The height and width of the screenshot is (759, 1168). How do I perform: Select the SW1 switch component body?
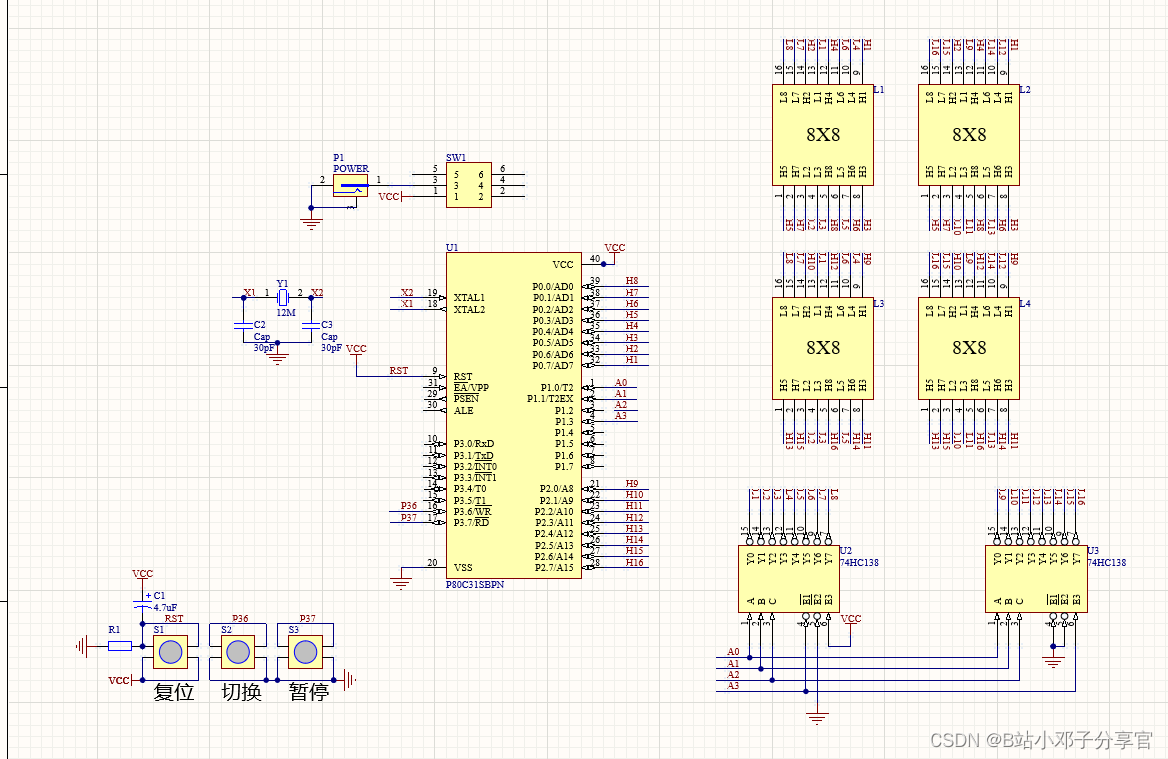(469, 185)
